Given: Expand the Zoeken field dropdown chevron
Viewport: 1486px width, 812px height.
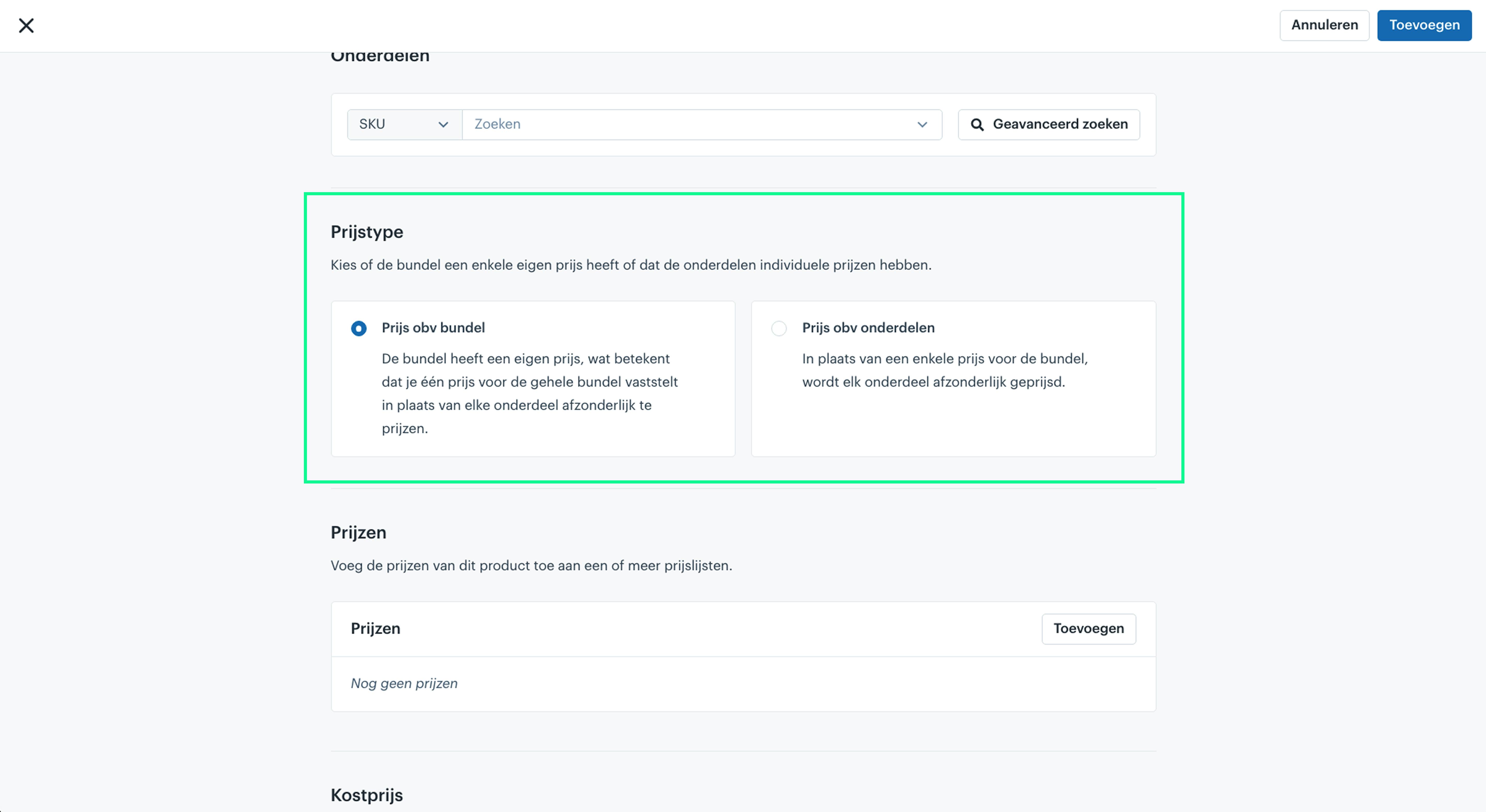Looking at the screenshot, I should [922, 124].
